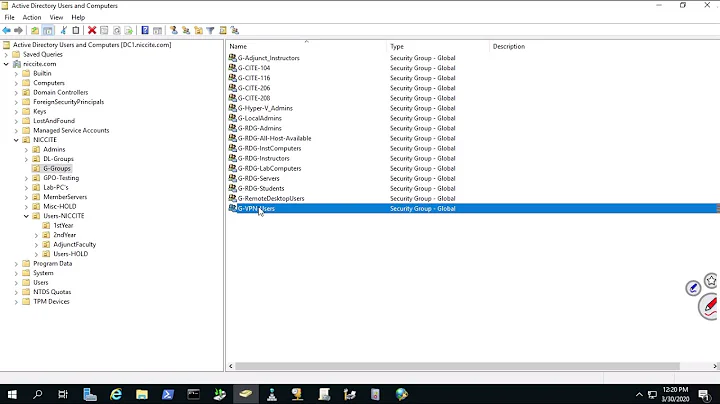Click the star annotation circle
Viewport: 720px width, 404px height.
(712, 280)
